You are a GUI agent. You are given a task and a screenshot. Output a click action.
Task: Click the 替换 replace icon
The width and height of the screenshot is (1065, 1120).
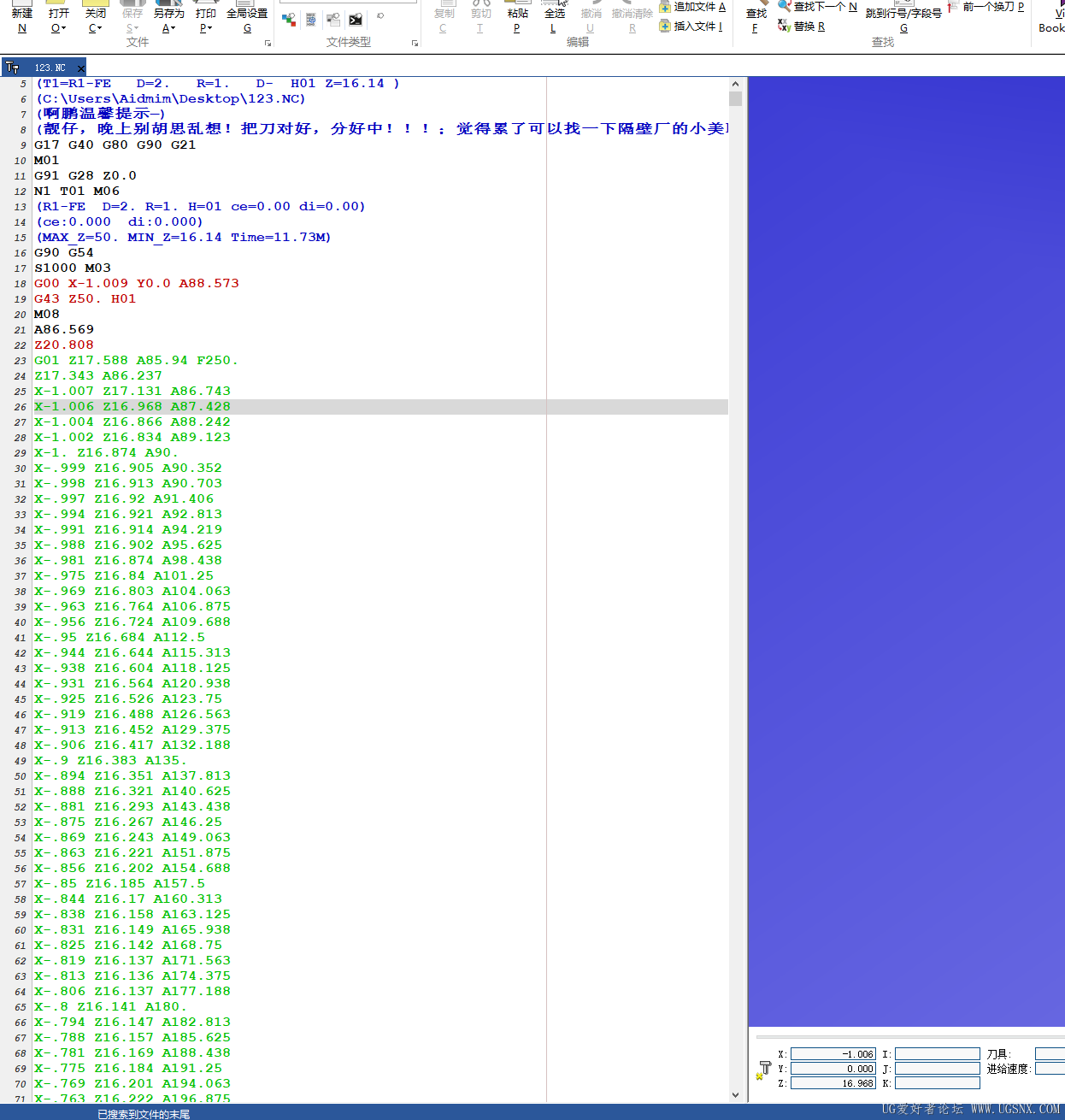pos(784,27)
